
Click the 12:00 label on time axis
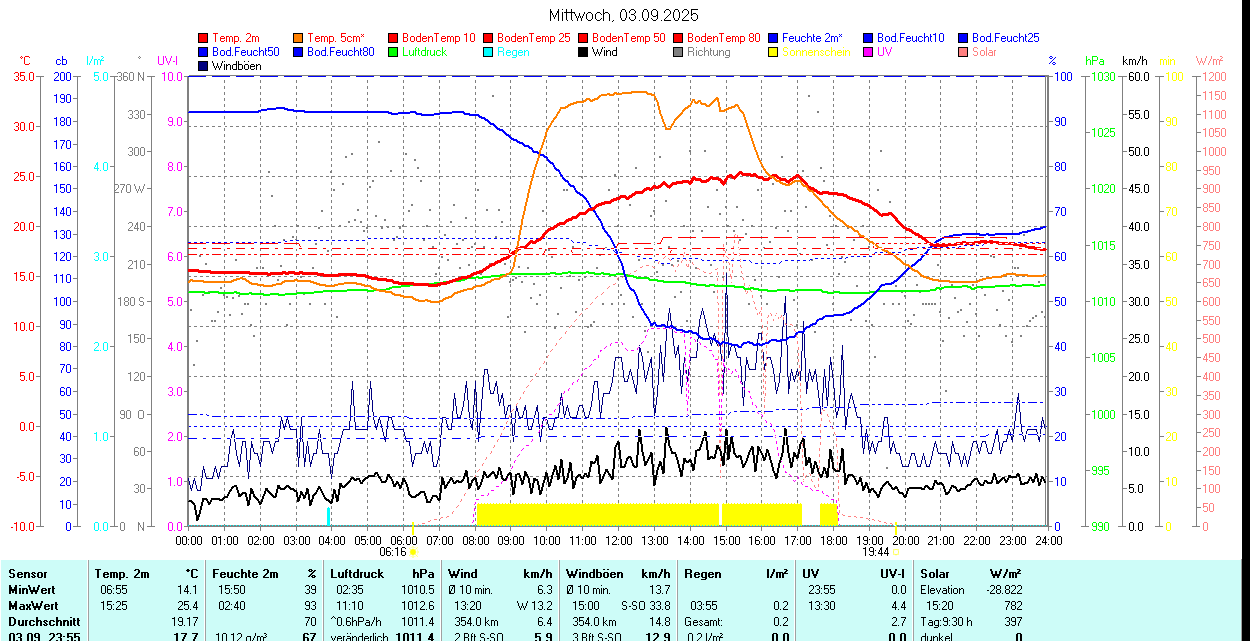click(x=618, y=540)
